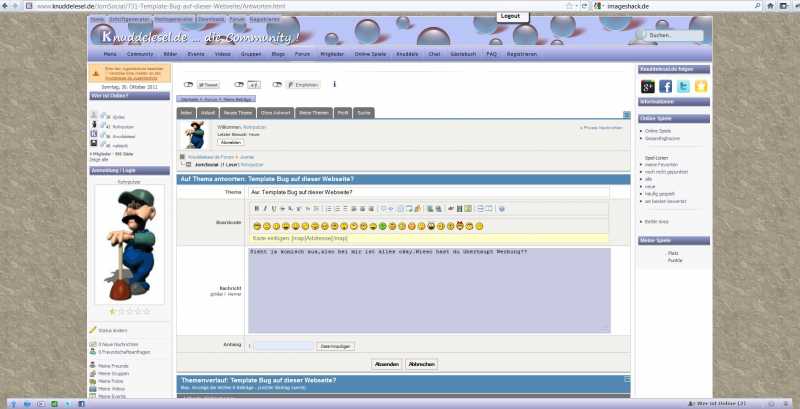Click the Abmelden button under welcome

pyautogui.click(x=231, y=142)
